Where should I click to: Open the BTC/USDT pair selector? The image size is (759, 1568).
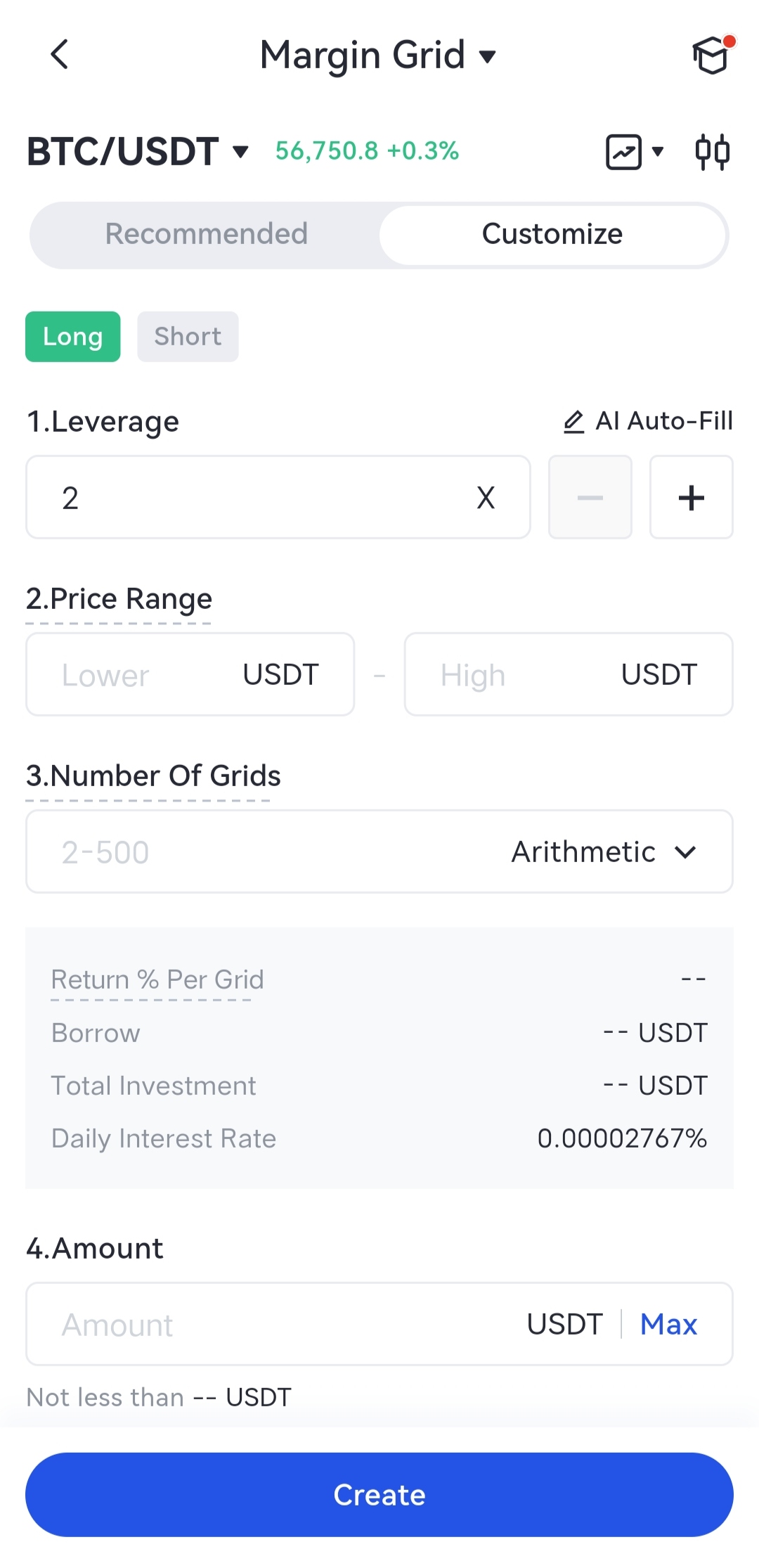(138, 152)
